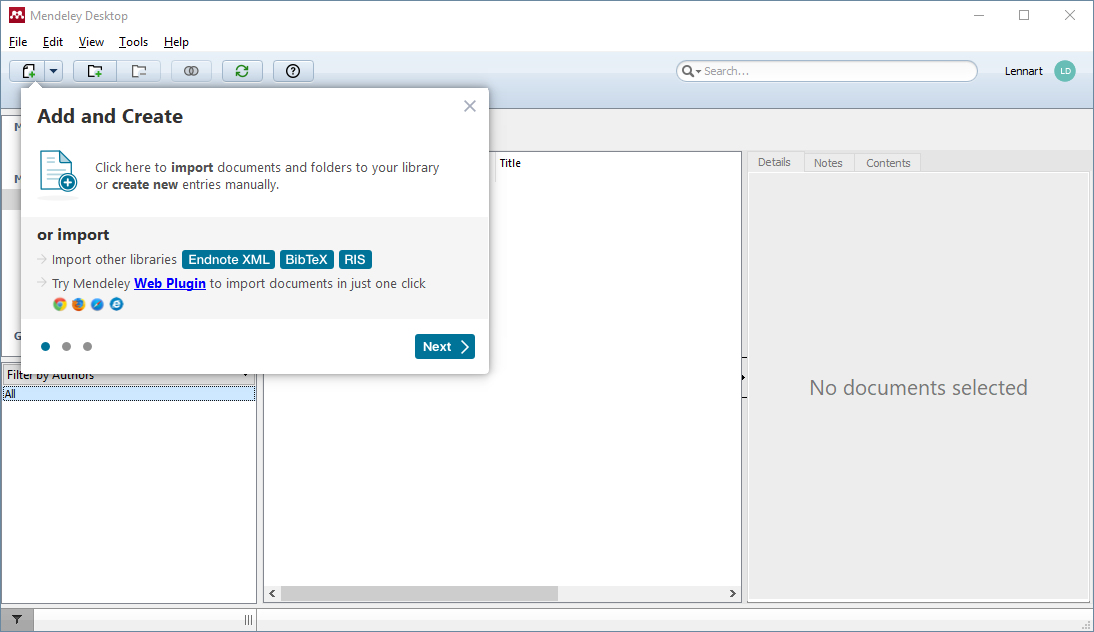Click the horizontal scrollbar right arrow
The height and width of the screenshot is (632, 1094).
733,594
